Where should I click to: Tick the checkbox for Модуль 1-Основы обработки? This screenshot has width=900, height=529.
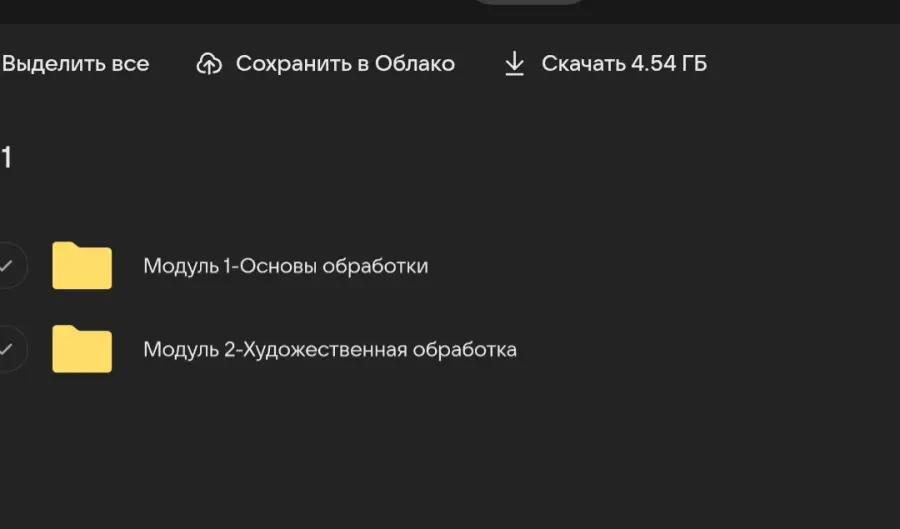[8, 266]
